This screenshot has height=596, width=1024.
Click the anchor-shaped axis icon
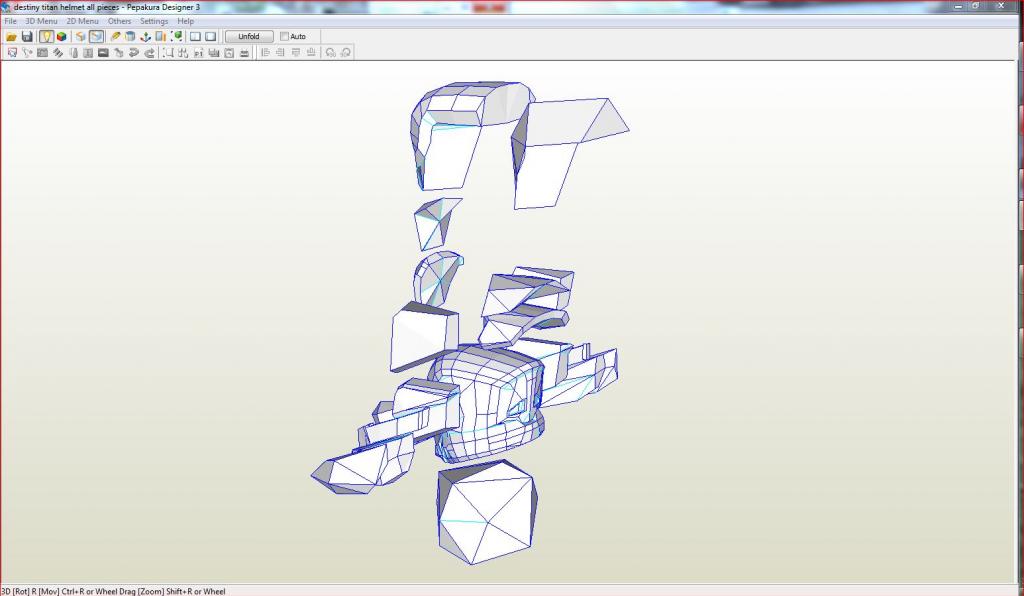[x=145, y=37]
